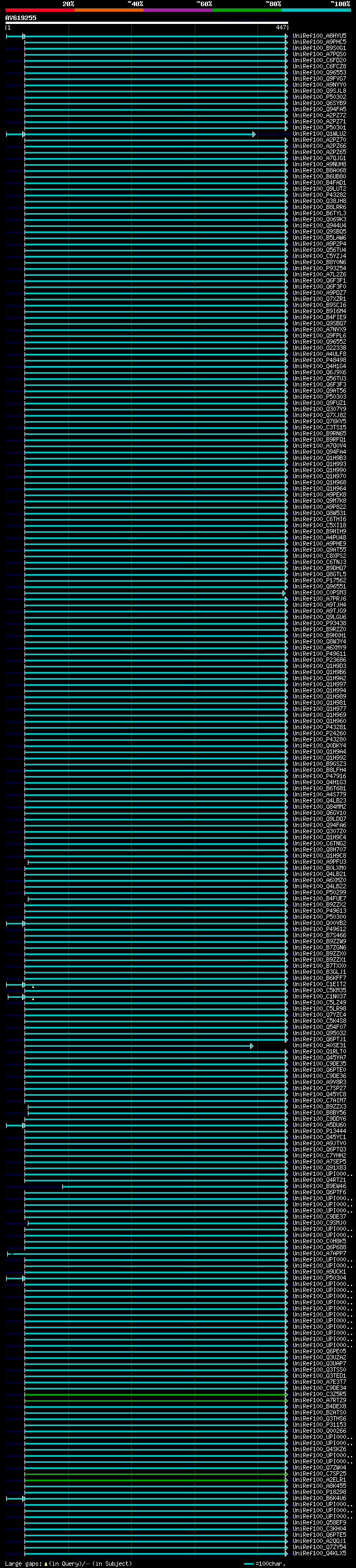Select the UniRef100_P50302 label
The image size is (356, 1568).
click(x=319, y=97)
